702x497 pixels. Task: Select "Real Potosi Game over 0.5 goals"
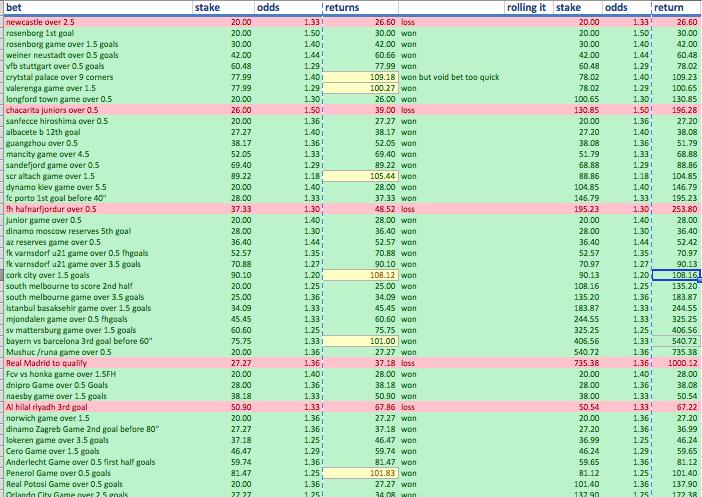pyautogui.click(x=98, y=484)
